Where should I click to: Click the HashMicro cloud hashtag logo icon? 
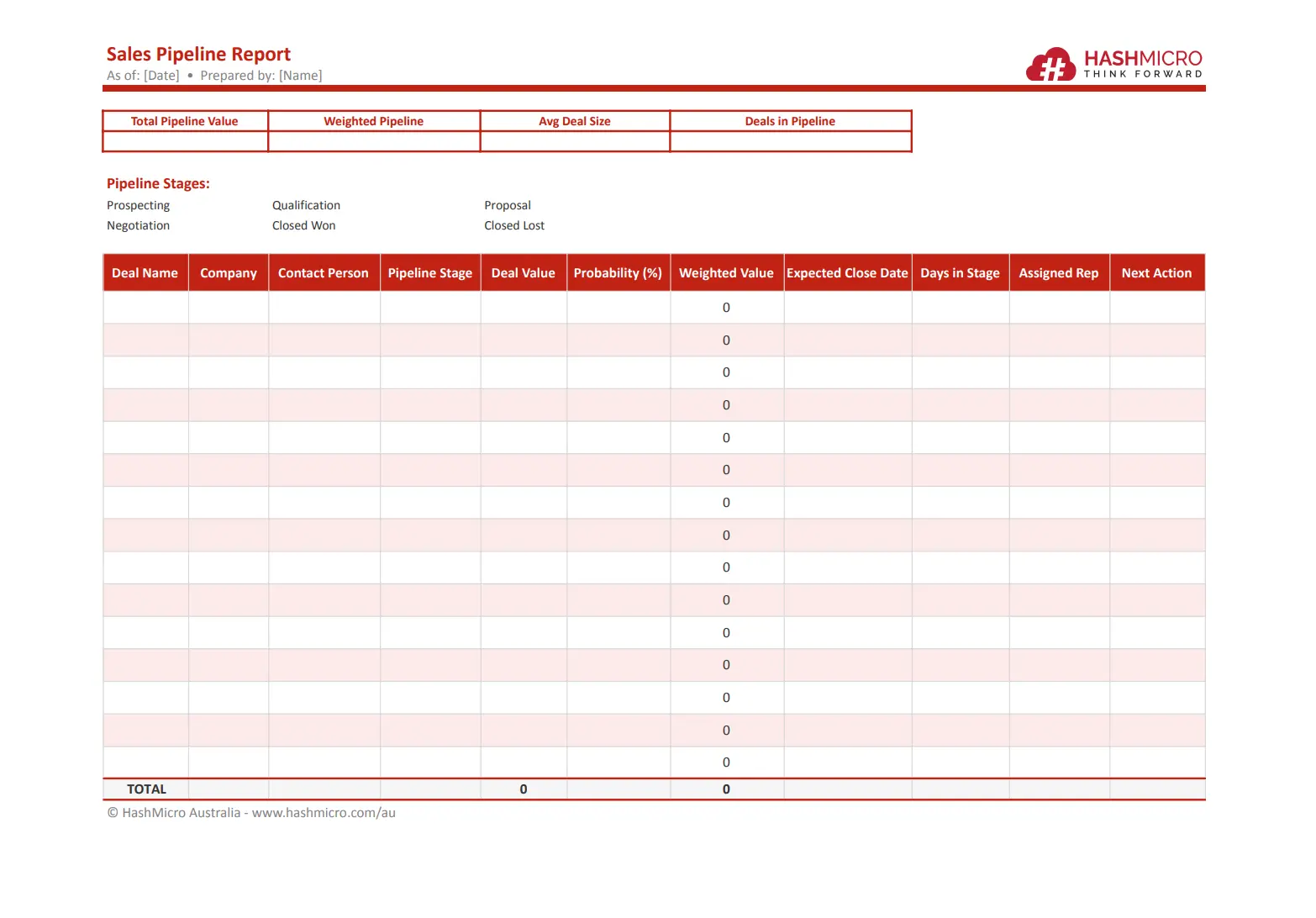1050,65
